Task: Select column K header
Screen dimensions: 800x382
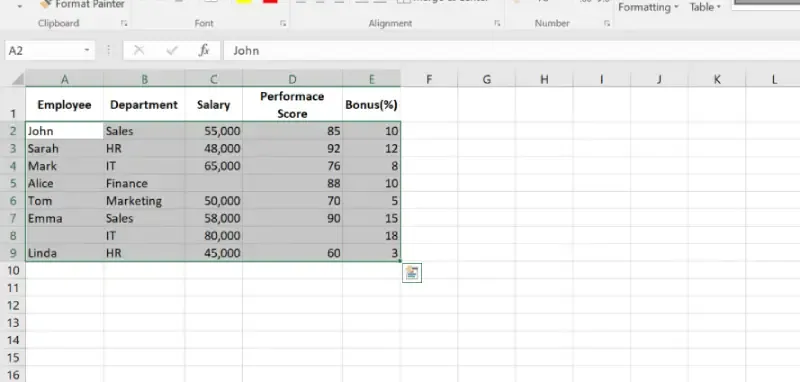Action: point(717,79)
